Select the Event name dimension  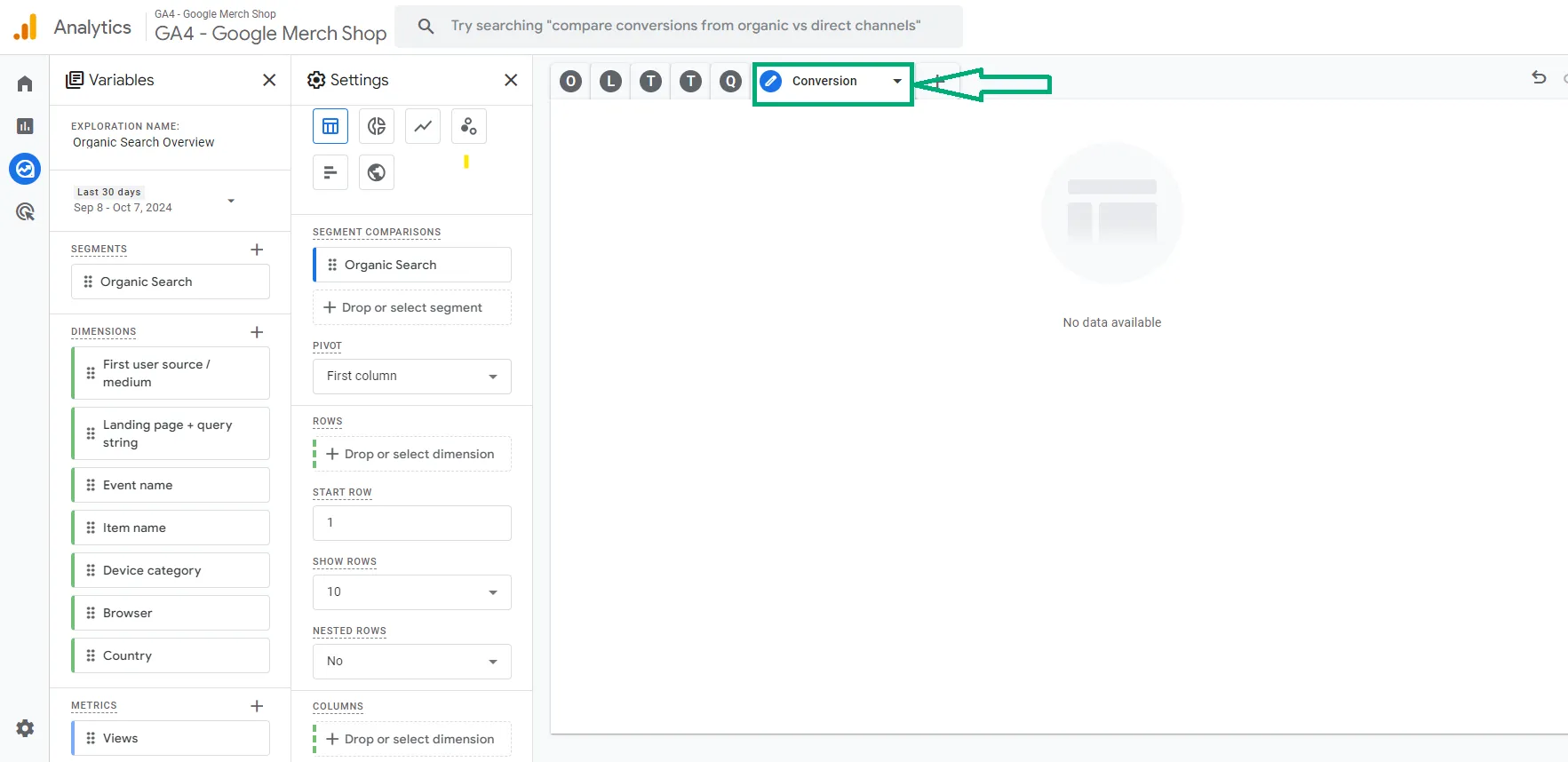[x=171, y=485]
